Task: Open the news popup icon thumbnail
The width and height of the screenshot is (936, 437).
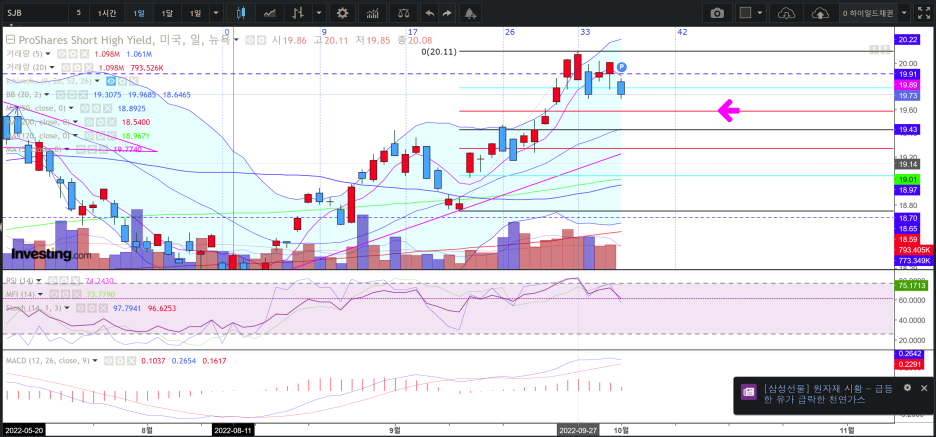Action: coord(749,392)
